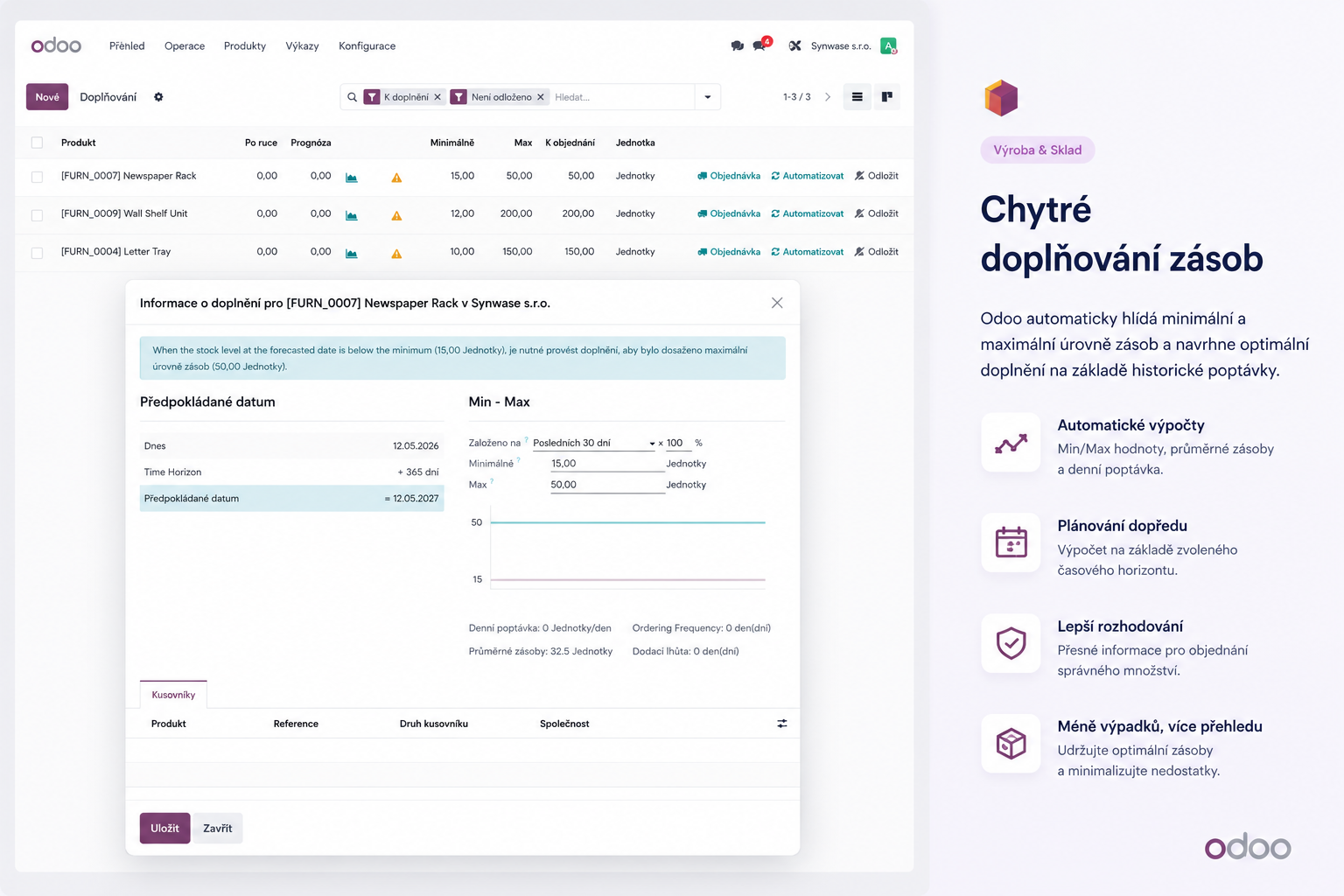The width and height of the screenshot is (1344, 896).
Task: Open the debug tools wrench icon
Action: (x=794, y=45)
